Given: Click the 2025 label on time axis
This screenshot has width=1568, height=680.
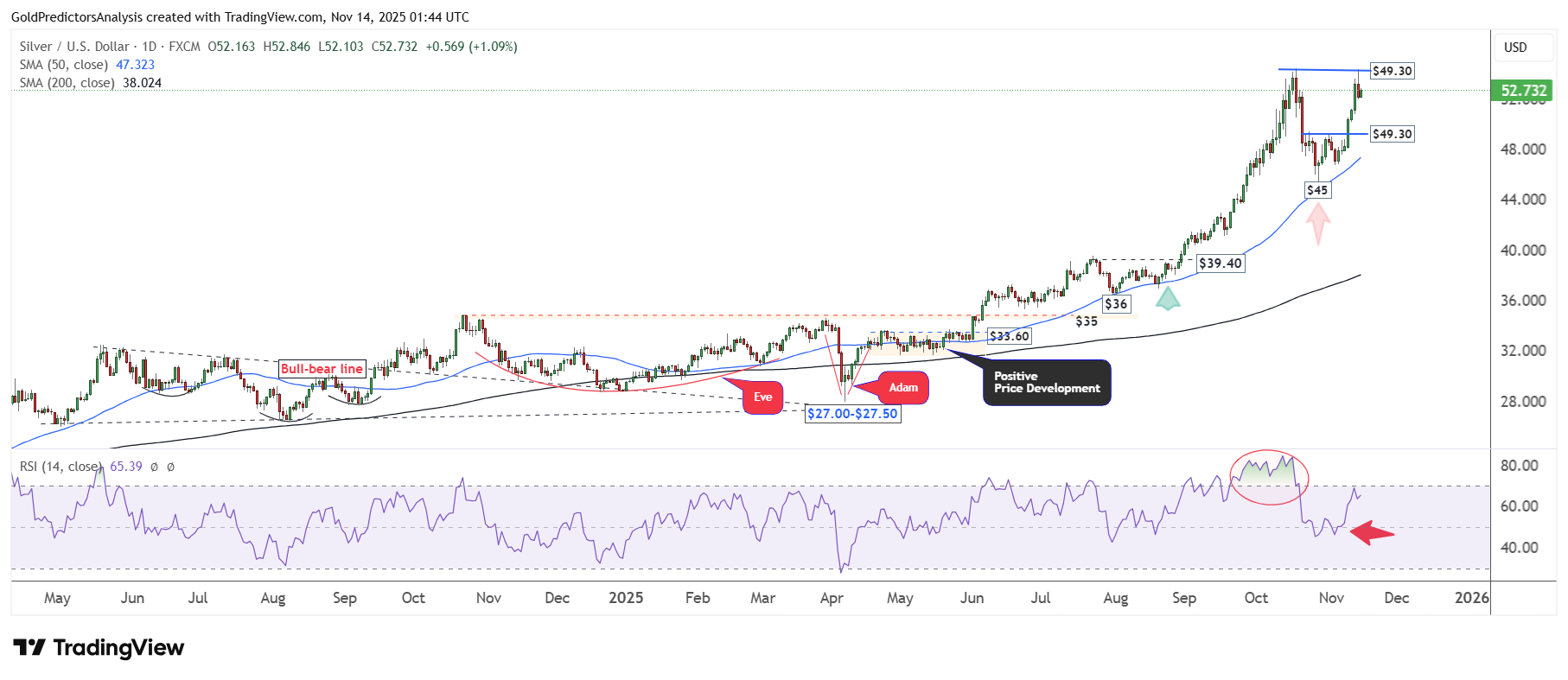Looking at the screenshot, I should (x=626, y=598).
